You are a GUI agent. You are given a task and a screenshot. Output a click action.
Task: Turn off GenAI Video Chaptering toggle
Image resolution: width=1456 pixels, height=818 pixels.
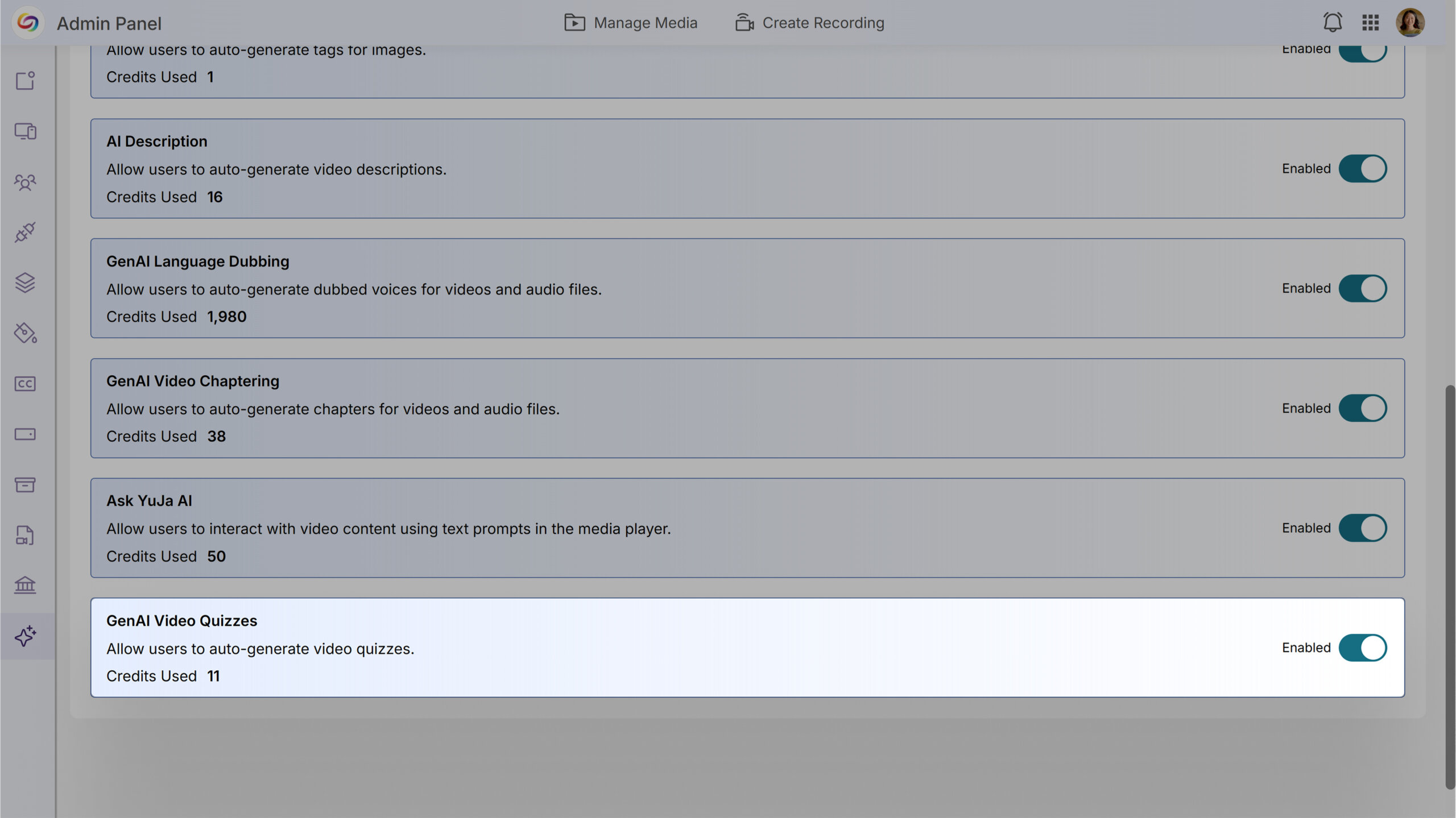pyautogui.click(x=1363, y=408)
